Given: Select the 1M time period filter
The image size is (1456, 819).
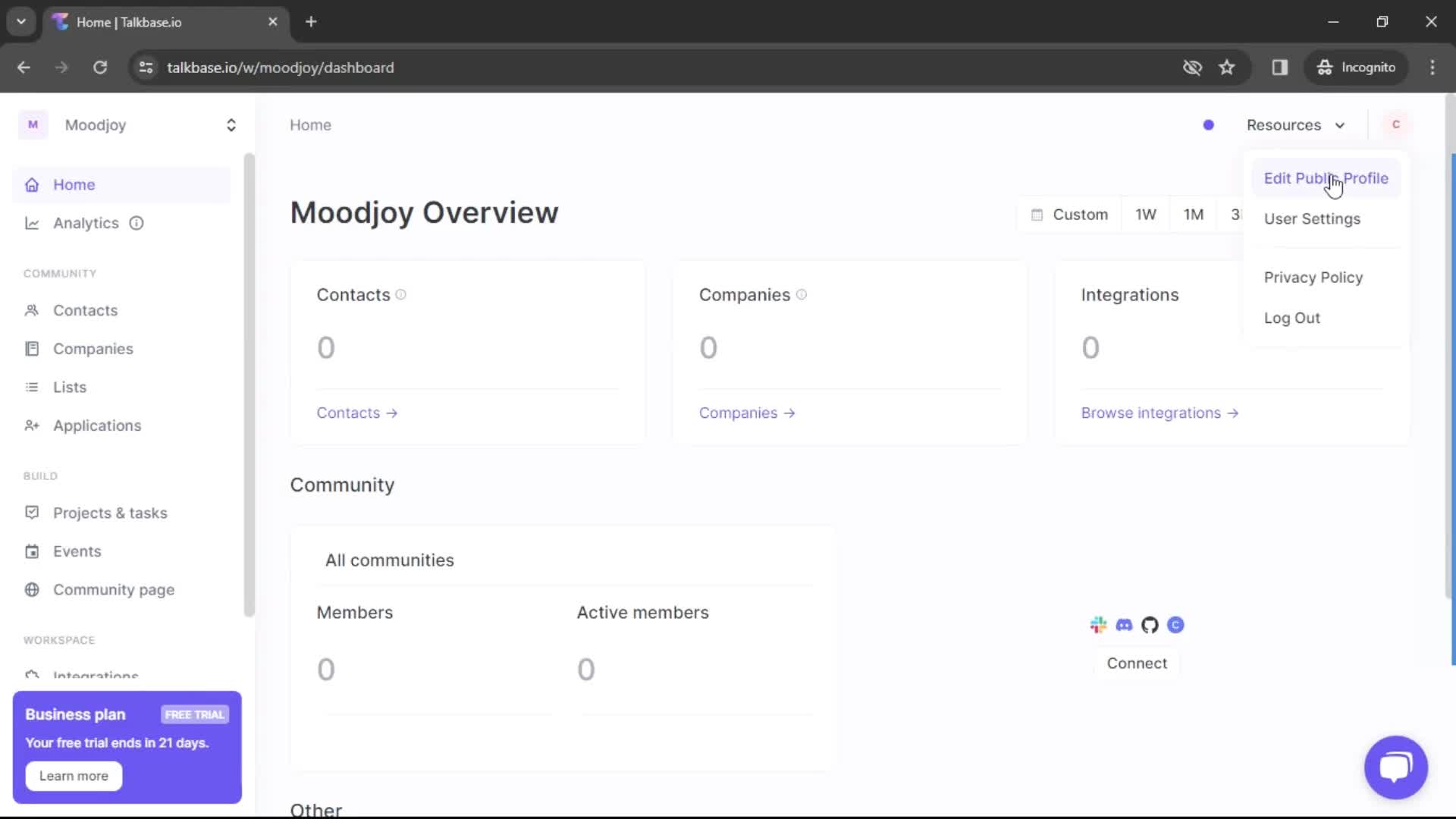Looking at the screenshot, I should coord(1193,214).
